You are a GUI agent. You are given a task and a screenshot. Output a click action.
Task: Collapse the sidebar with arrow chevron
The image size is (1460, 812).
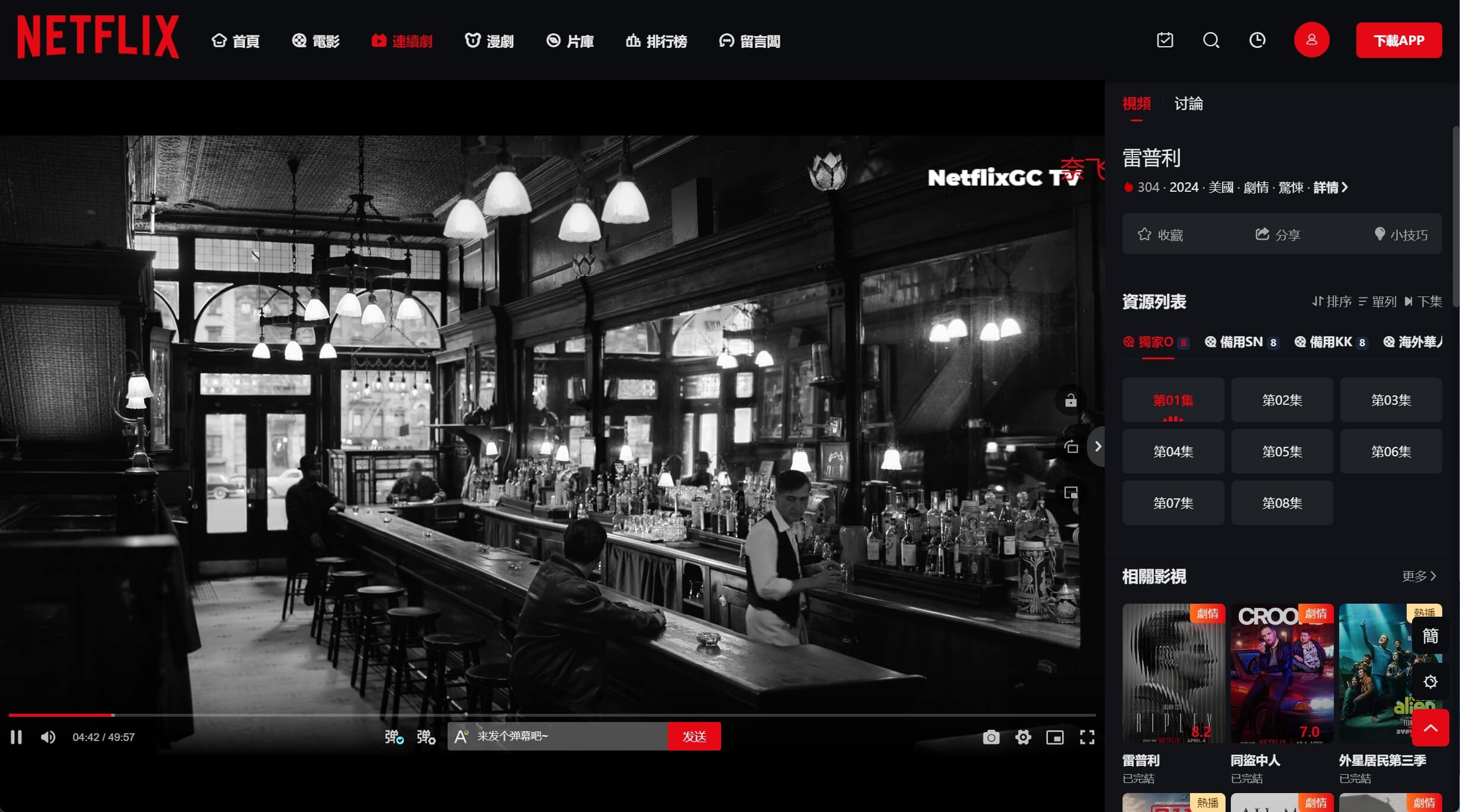[1098, 446]
